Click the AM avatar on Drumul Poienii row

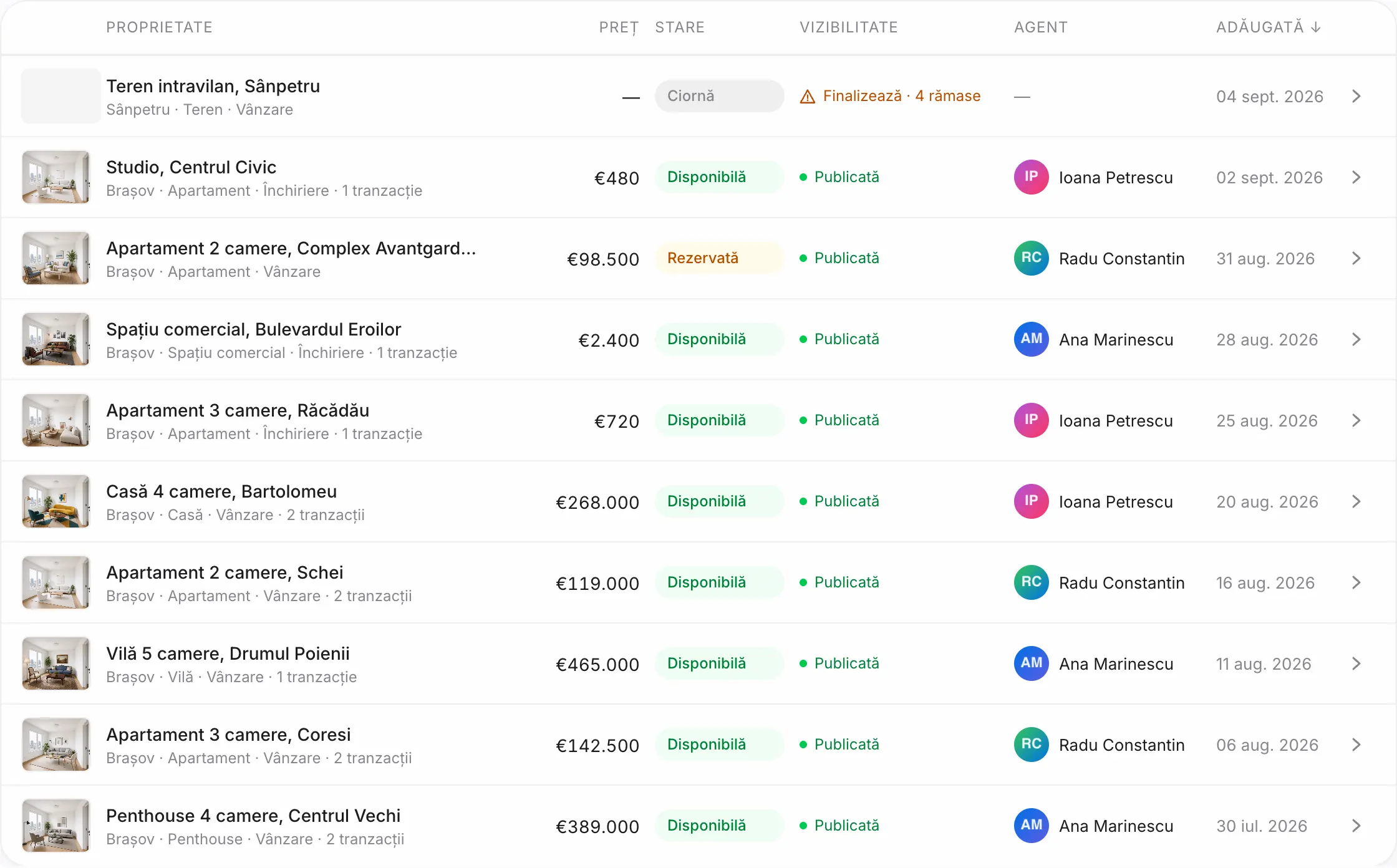tap(1032, 663)
